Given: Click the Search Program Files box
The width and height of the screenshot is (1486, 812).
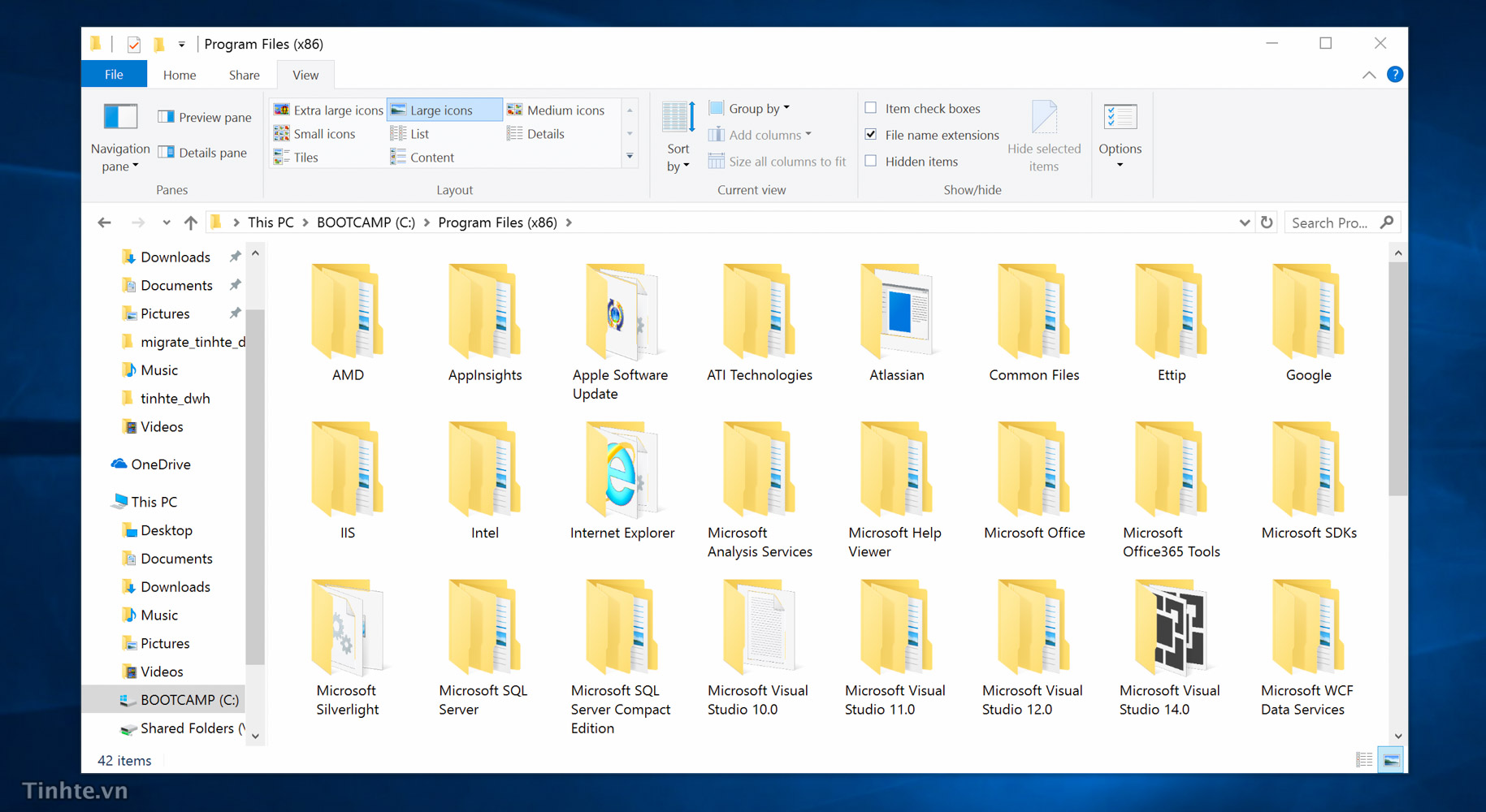Looking at the screenshot, I should click(x=1342, y=222).
